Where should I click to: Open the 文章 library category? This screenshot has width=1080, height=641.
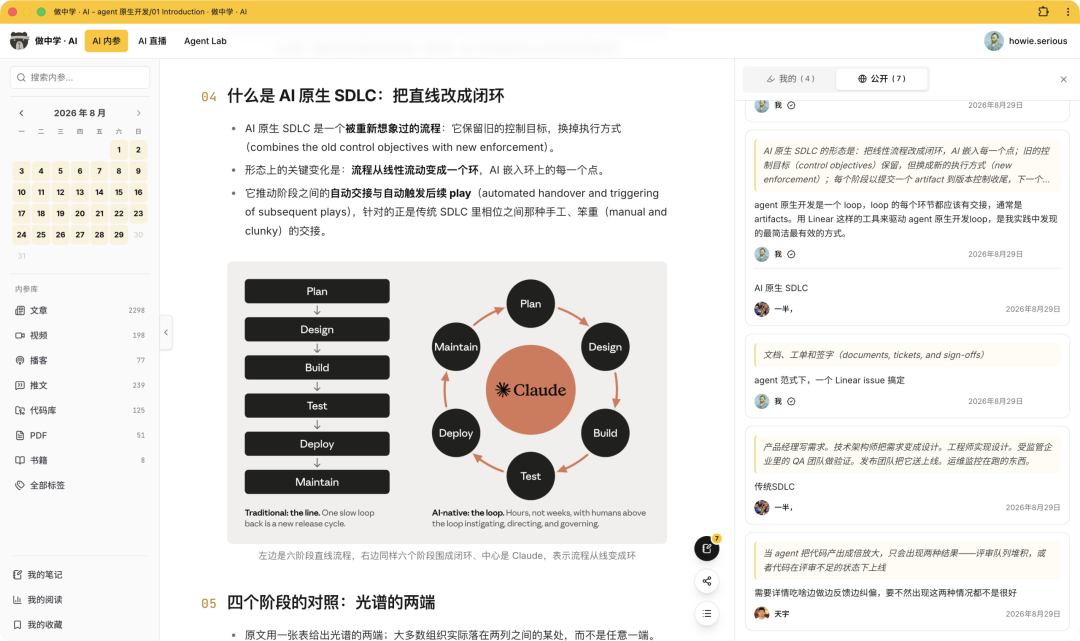(x=79, y=311)
